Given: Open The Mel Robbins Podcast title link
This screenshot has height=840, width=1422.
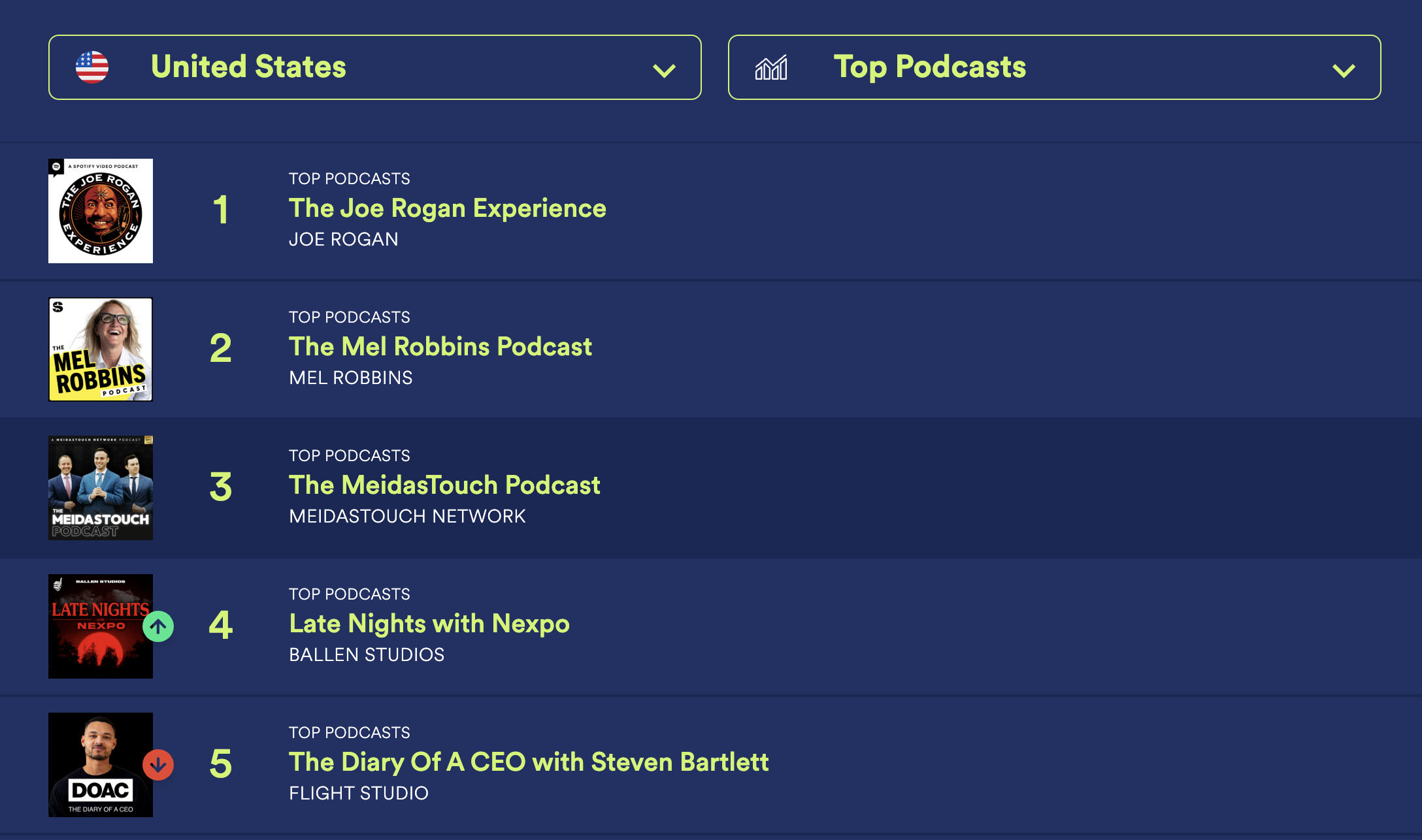Looking at the screenshot, I should 440,347.
